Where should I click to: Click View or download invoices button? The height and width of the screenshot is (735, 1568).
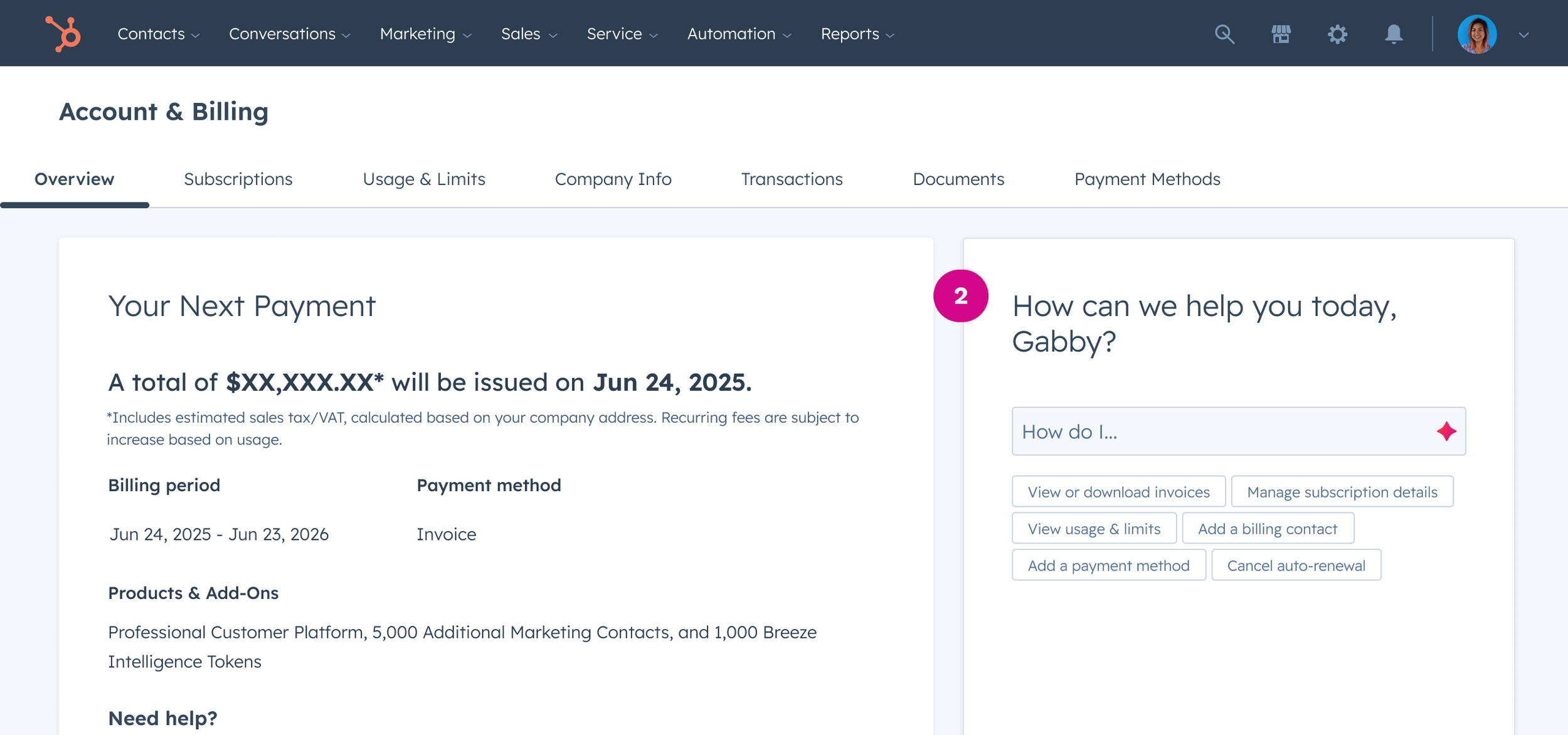(x=1119, y=492)
